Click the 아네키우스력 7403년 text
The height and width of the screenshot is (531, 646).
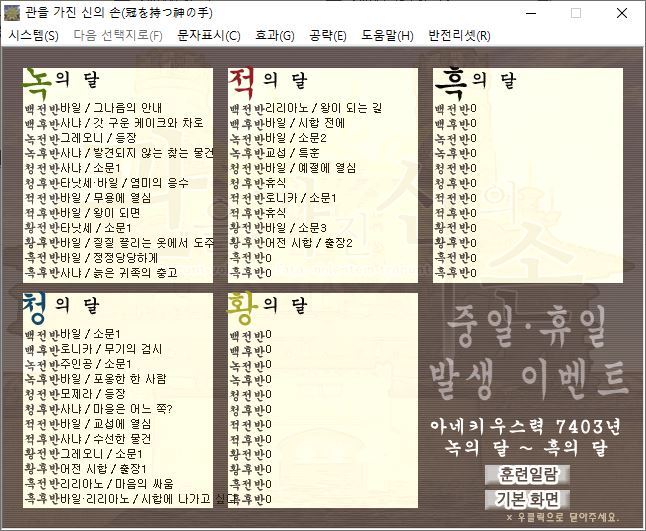[525, 426]
